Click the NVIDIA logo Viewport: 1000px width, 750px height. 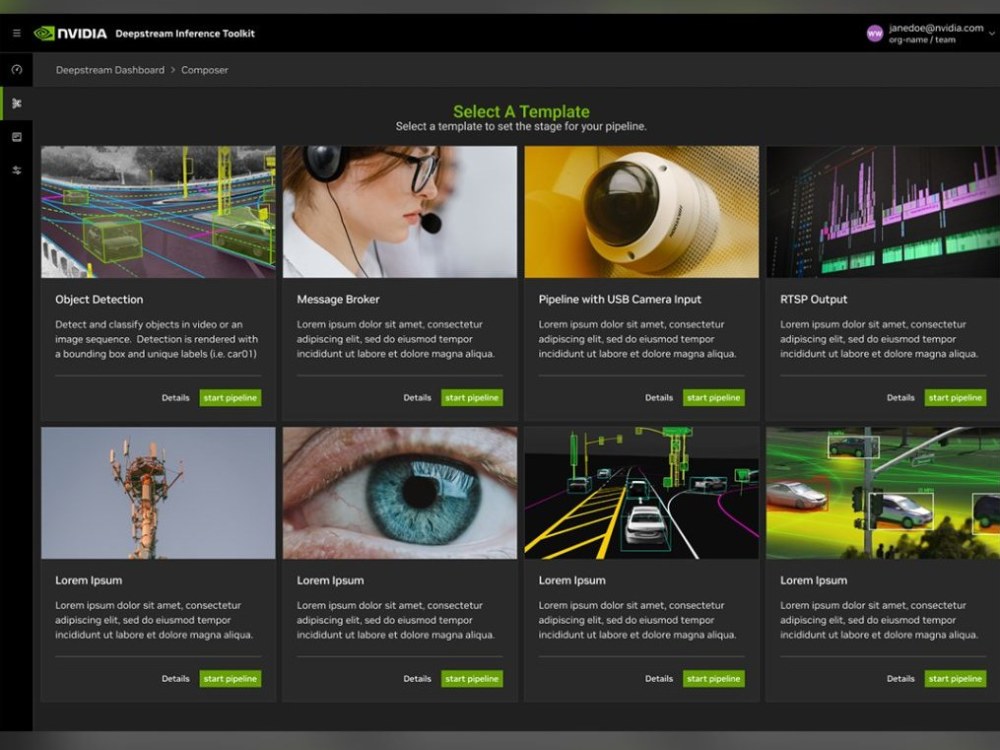pos(70,33)
